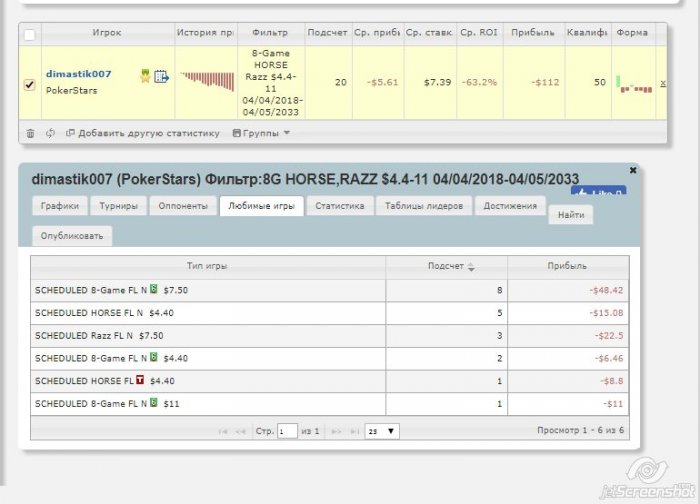Toggle the select-all checkbox in table header
The height and width of the screenshot is (504, 700).
[x=29, y=35]
